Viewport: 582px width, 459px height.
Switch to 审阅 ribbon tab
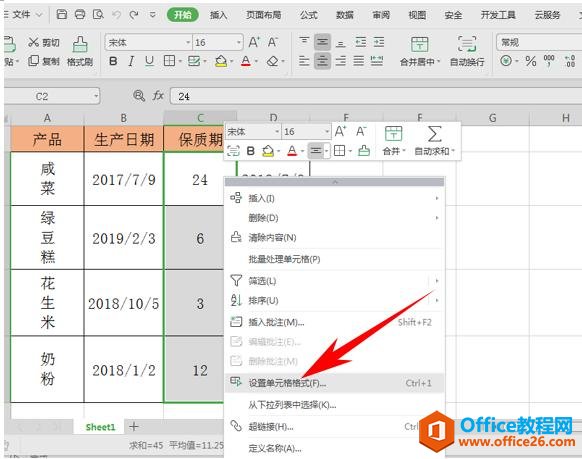point(381,15)
